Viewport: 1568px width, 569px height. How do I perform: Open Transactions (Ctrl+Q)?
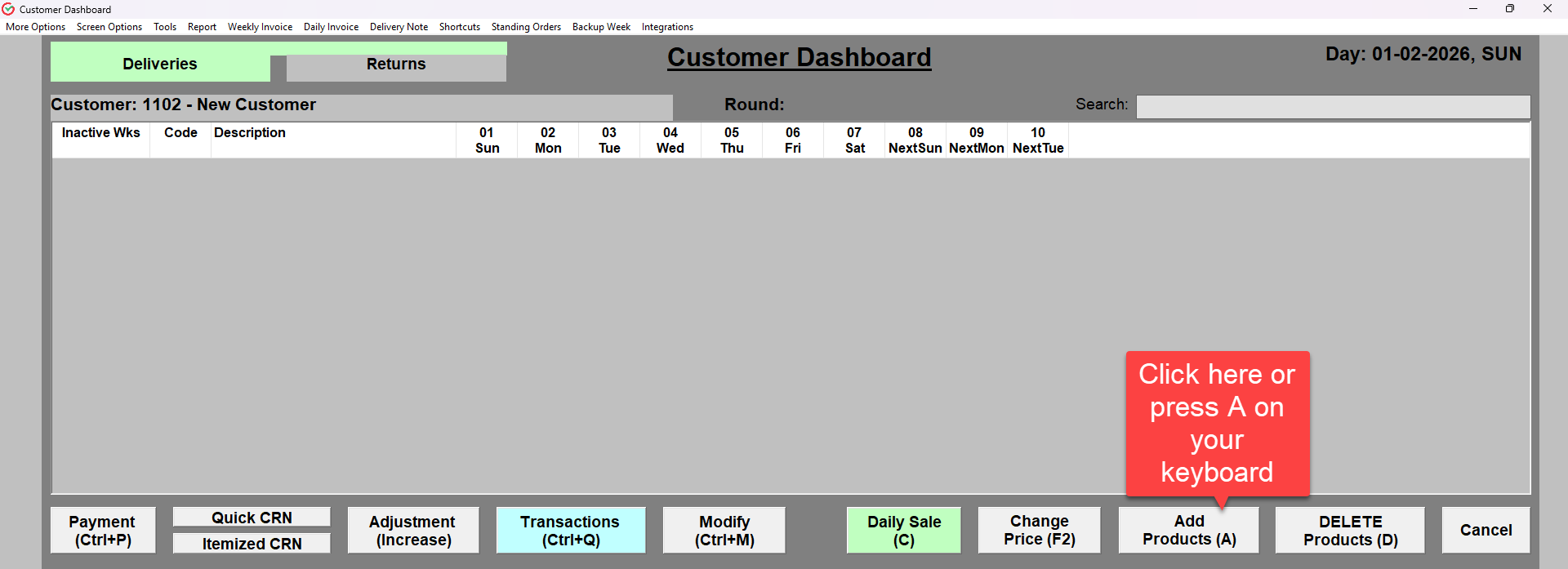pyautogui.click(x=571, y=531)
